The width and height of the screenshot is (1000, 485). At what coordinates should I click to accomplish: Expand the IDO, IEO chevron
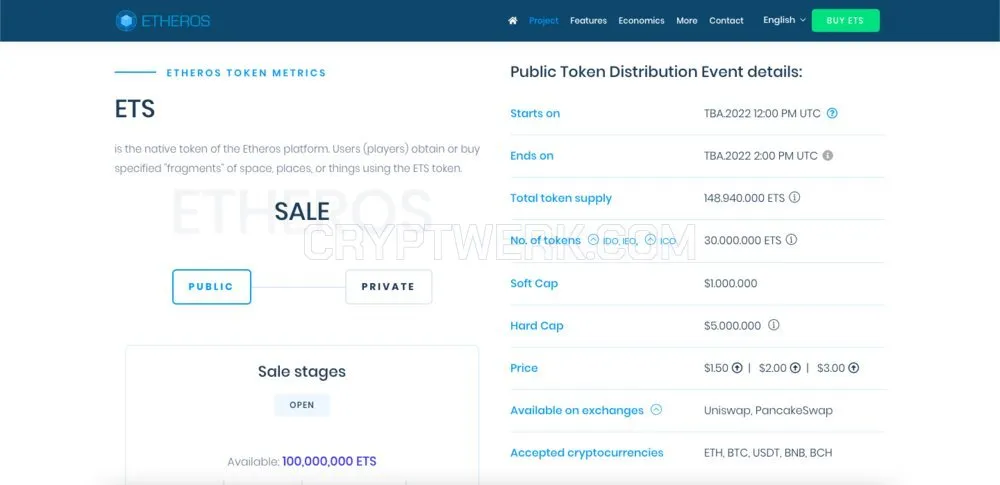pyautogui.click(x=593, y=240)
